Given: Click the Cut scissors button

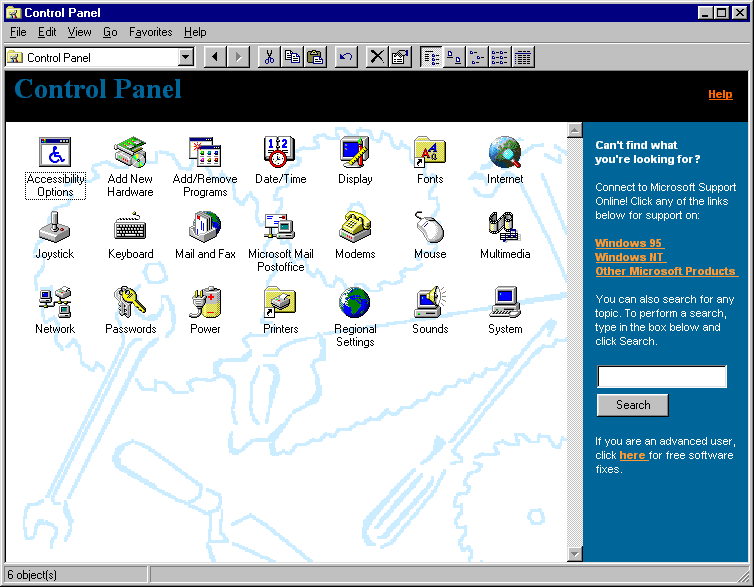Looking at the screenshot, I should coord(269,57).
